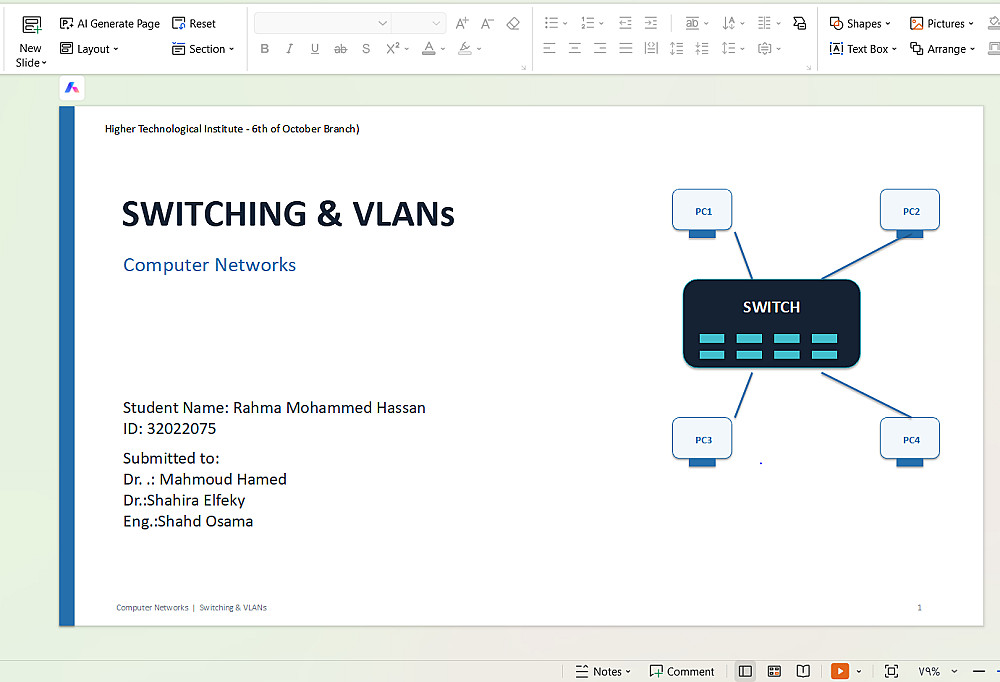Image resolution: width=1000 pixels, height=682 pixels.
Task: Click the Reset button
Action: point(194,24)
